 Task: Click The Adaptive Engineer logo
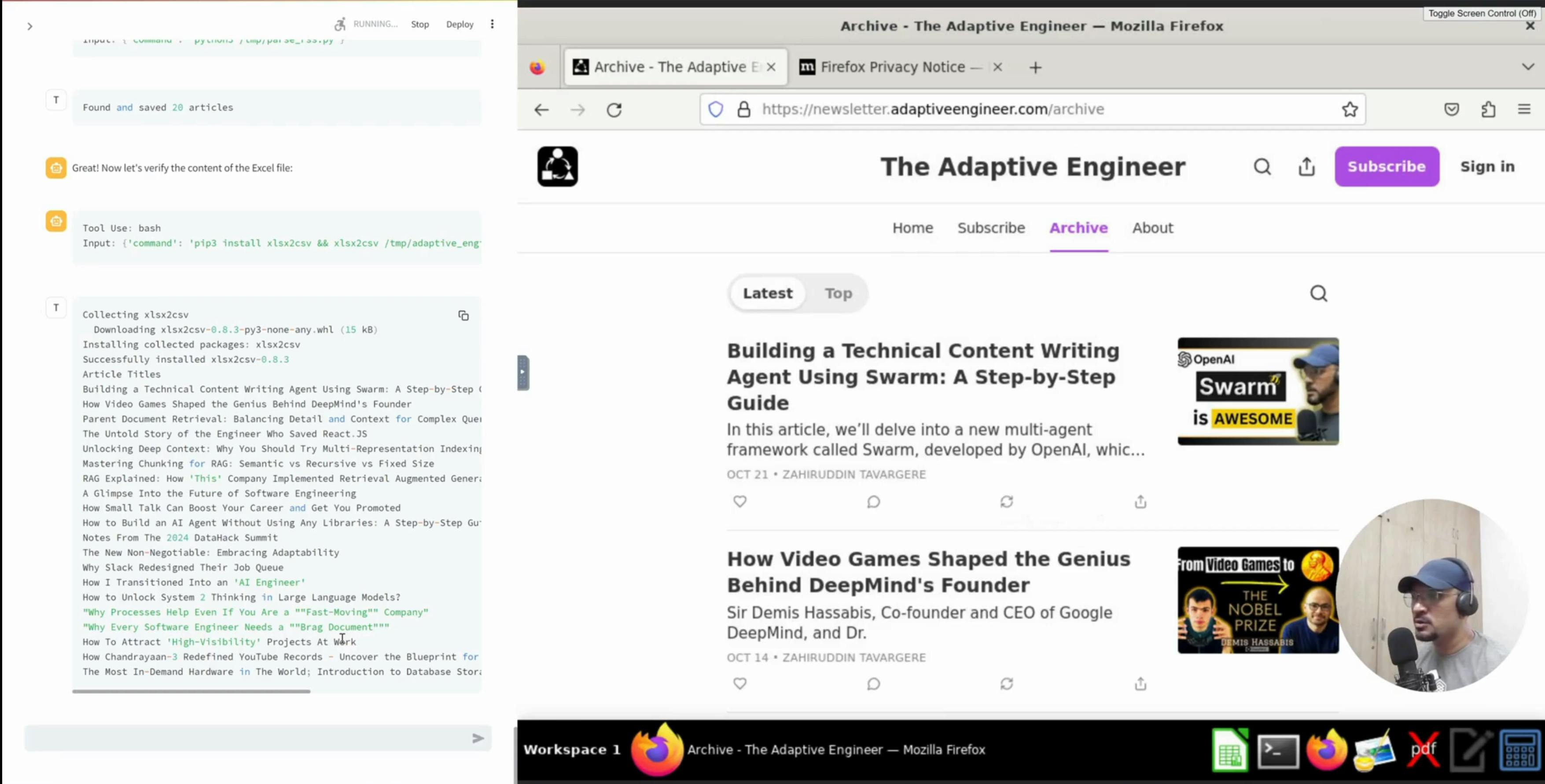coord(557,166)
